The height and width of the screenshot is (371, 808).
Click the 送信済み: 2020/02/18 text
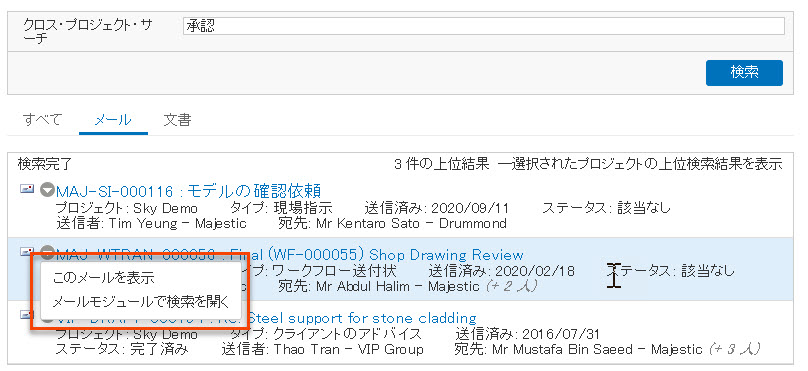click(x=501, y=271)
